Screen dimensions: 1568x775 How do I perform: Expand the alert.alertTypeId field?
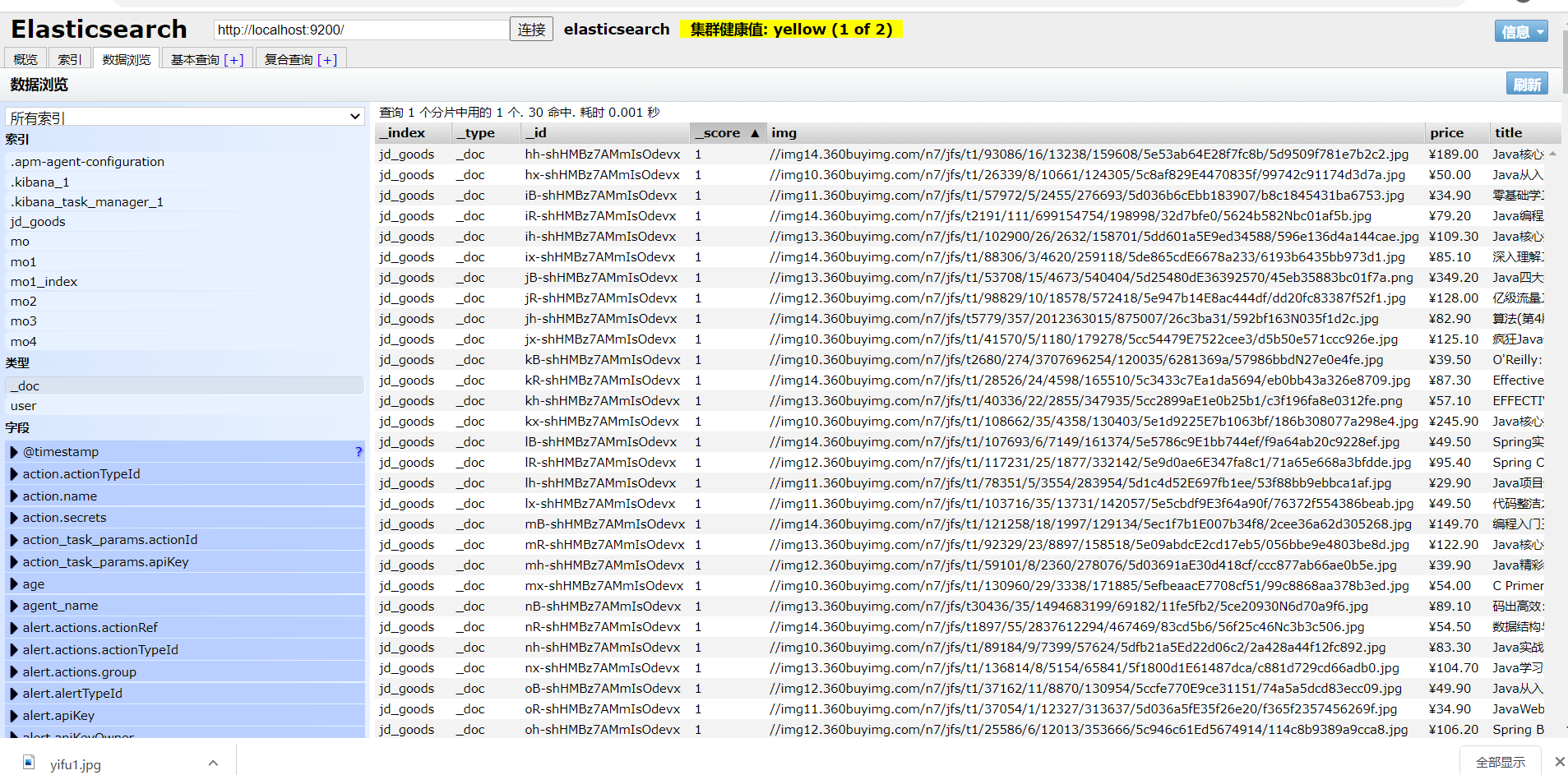13,694
